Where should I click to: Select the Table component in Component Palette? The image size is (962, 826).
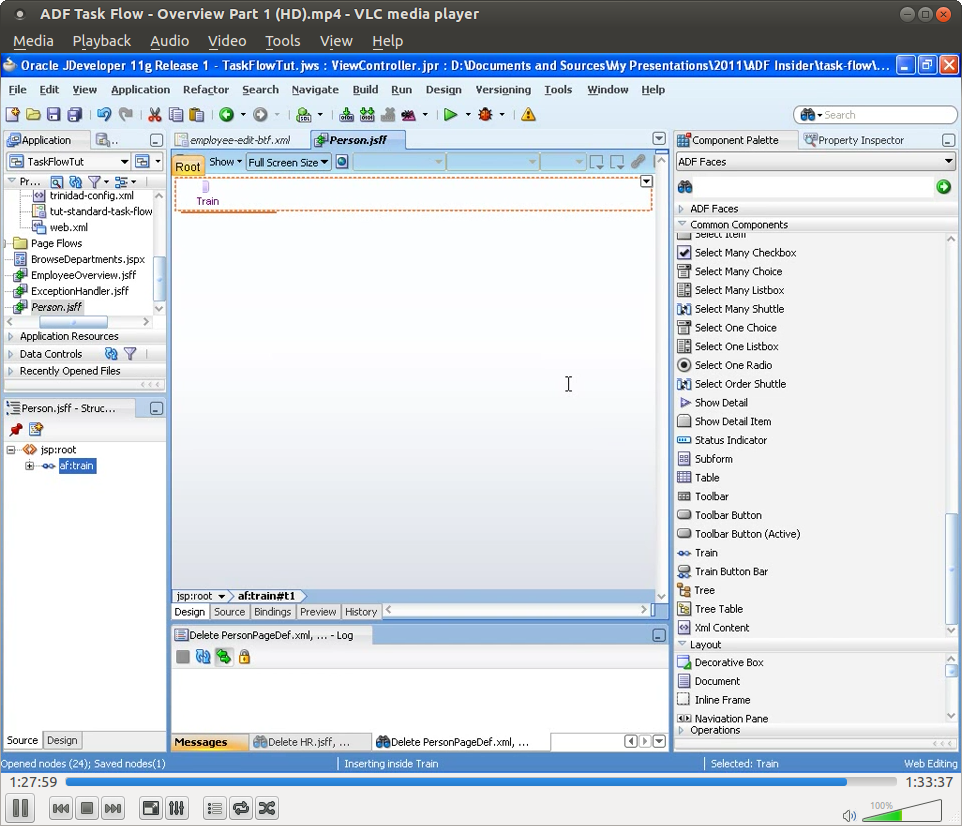pyautogui.click(x=708, y=477)
